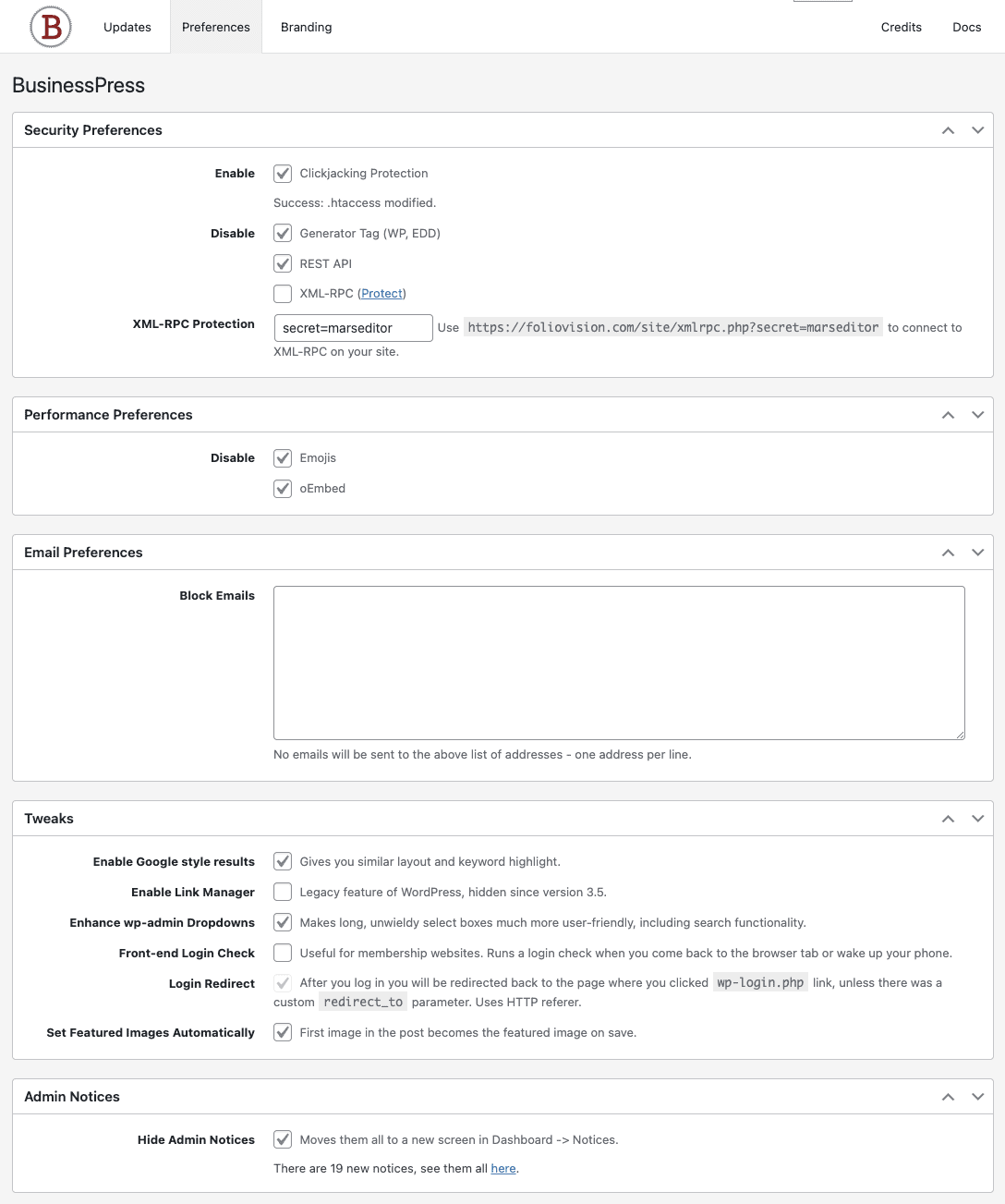Enable the Front-end Login Check checkbox

[x=283, y=954]
